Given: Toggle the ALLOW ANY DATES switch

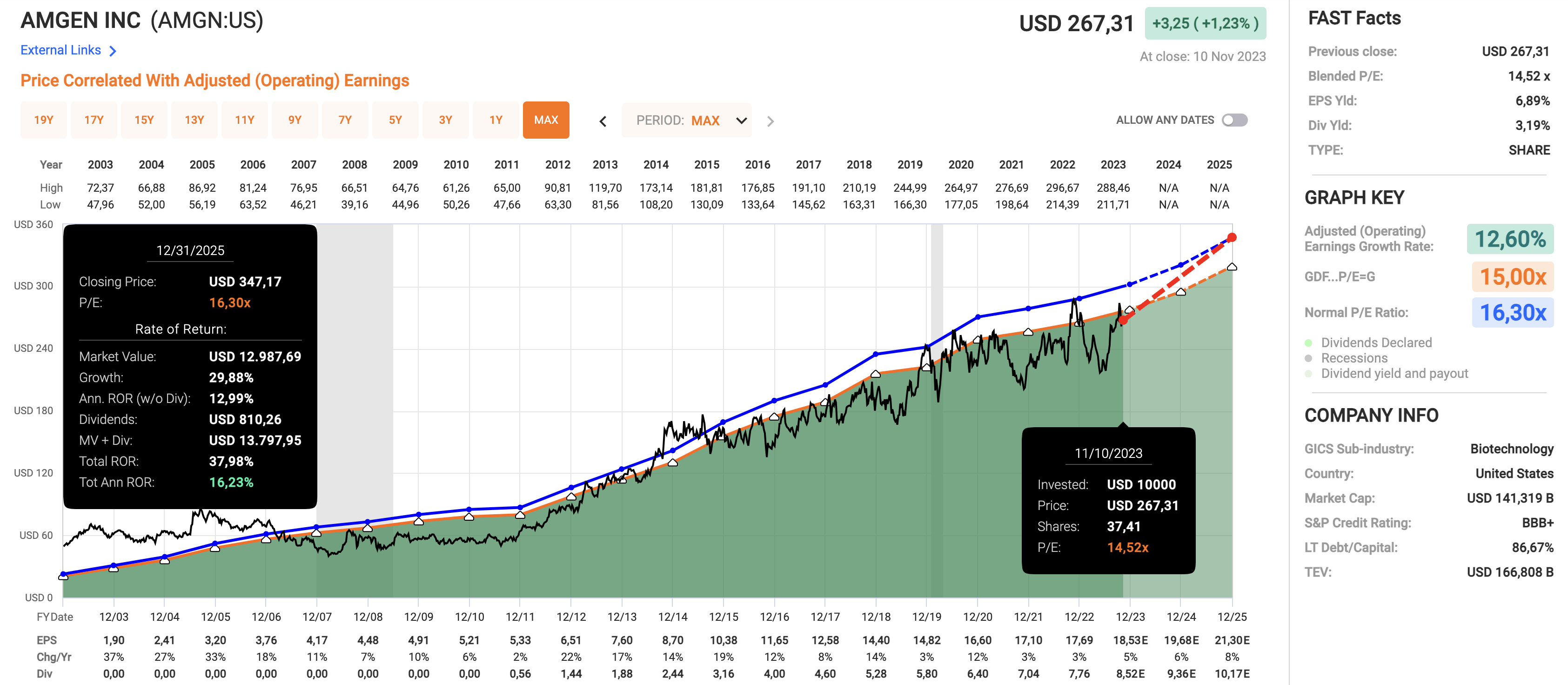Looking at the screenshot, I should tap(1236, 120).
